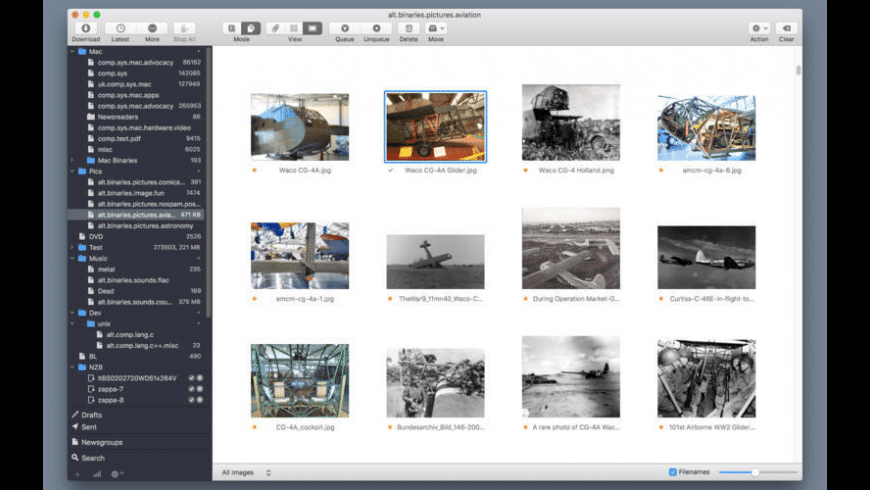The width and height of the screenshot is (870, 490).
Task: Click the Delete trash icon
Action: 408,29
